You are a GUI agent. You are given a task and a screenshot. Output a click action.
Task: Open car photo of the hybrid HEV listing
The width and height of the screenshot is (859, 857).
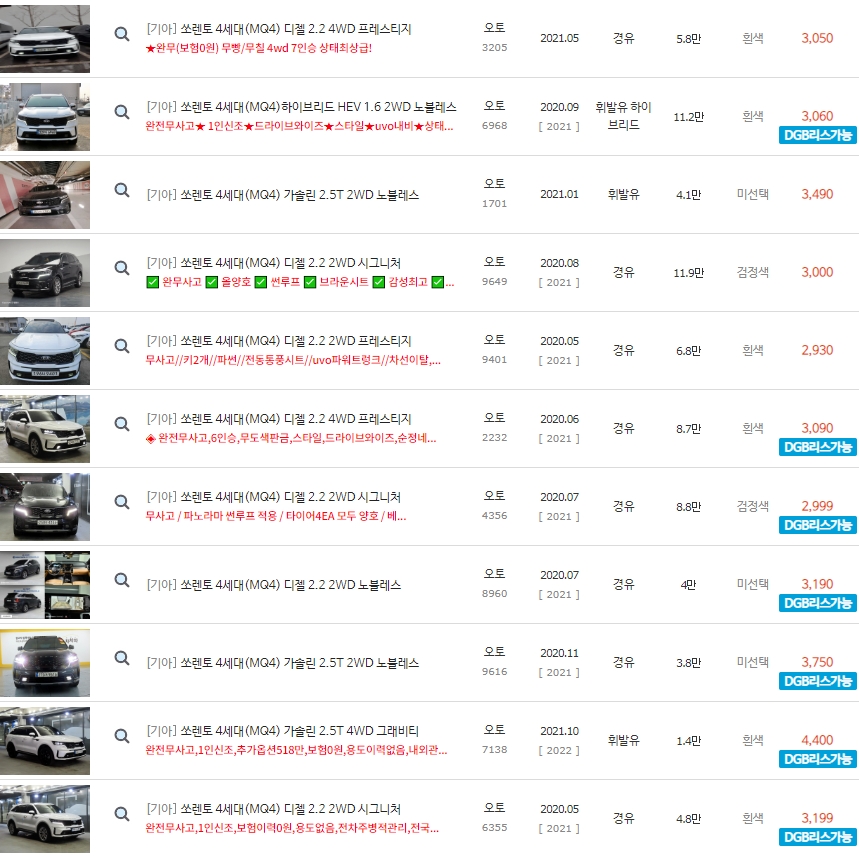[x=45, y=117]
